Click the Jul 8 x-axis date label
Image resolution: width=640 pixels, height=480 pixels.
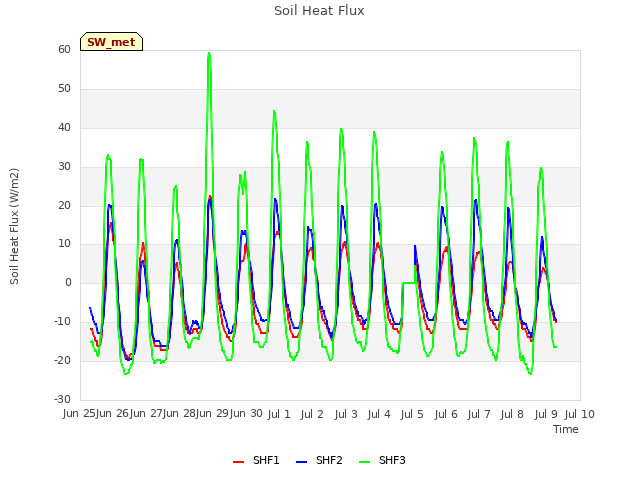point(512,414)
